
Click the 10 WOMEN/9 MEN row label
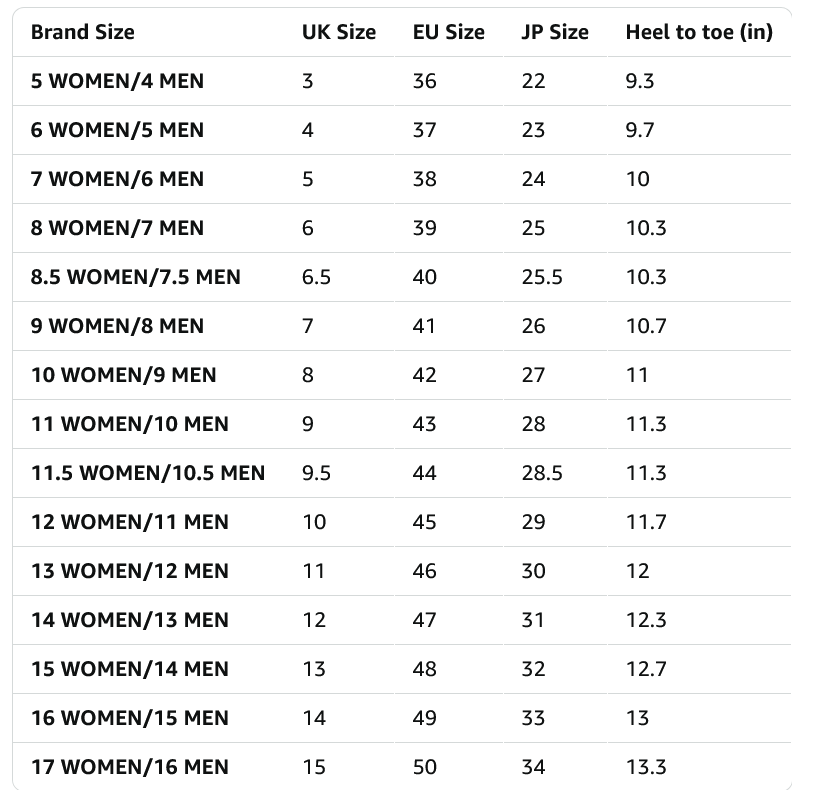(123, 375)
